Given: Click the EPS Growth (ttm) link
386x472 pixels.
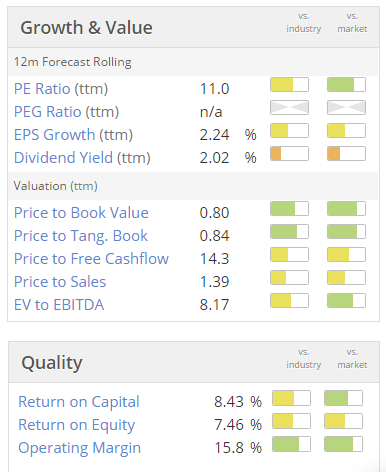Looking at the screenshot, I should tap(73, 135).
